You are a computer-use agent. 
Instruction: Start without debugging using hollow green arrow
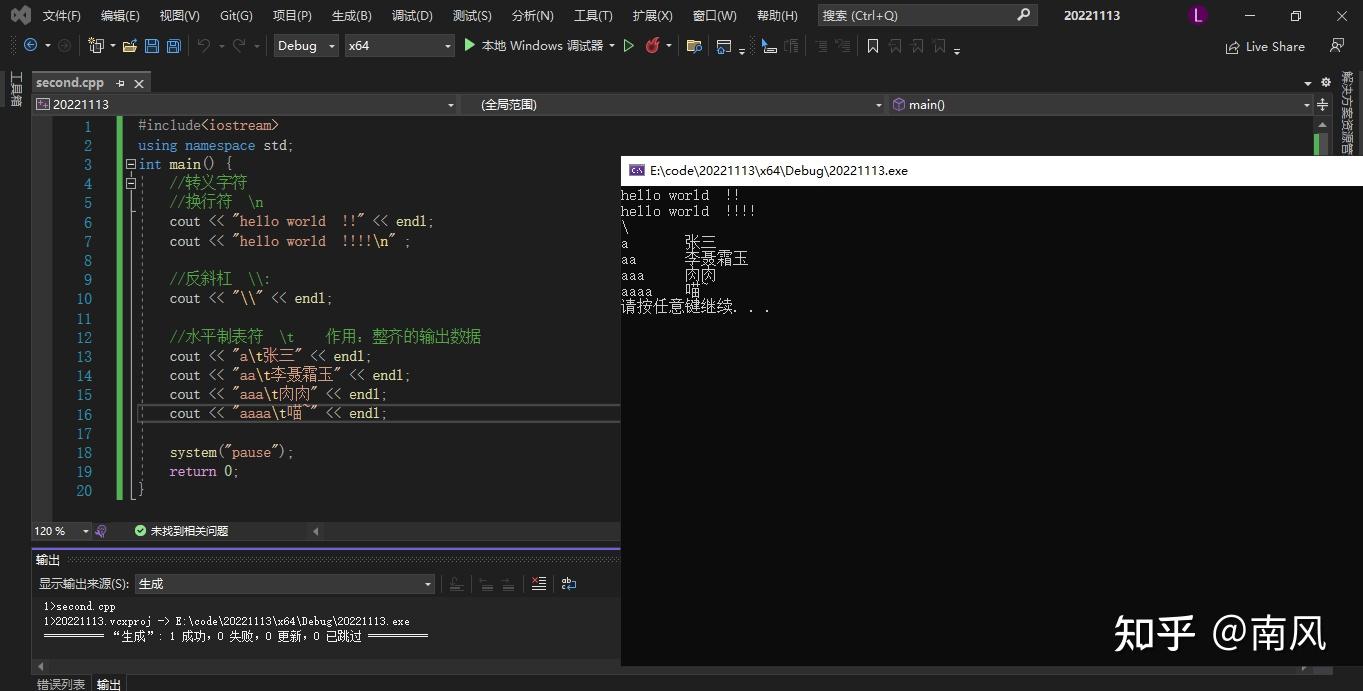(x=629, y=46)
